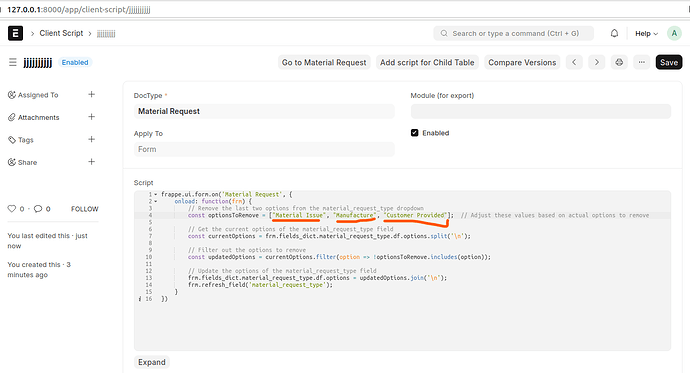Viewport: 690px width, 373px height.
Task: Add an assignee with Assigned To plus
Action: (x=92, y=95)
